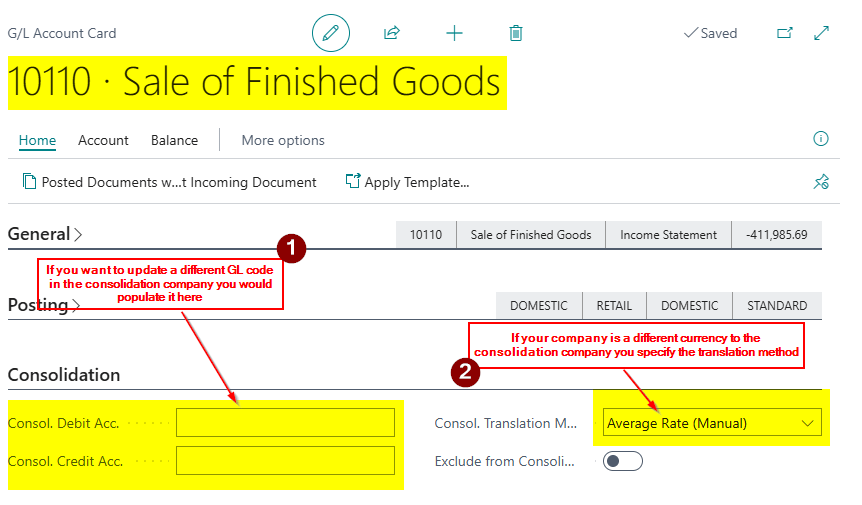The image size is (862, 505).
Task: Click the Apply Template button
Action: coord(407,182)
